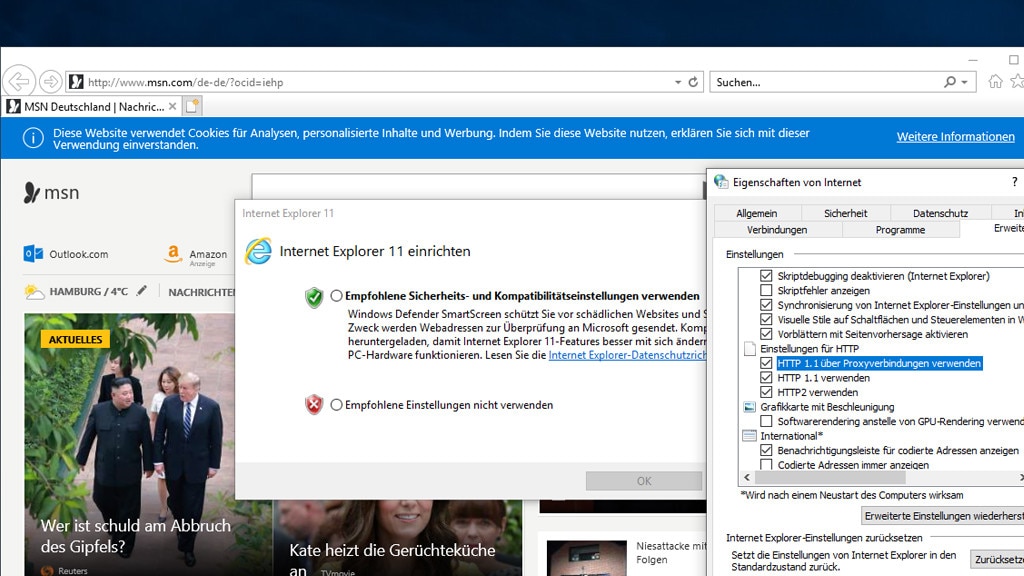This screenshot has height=576, width=1024.
Task: Toggle 'Synchronisierung von Internet Explorer-Einstellungen' checkbox
Action: coord(766,305)
